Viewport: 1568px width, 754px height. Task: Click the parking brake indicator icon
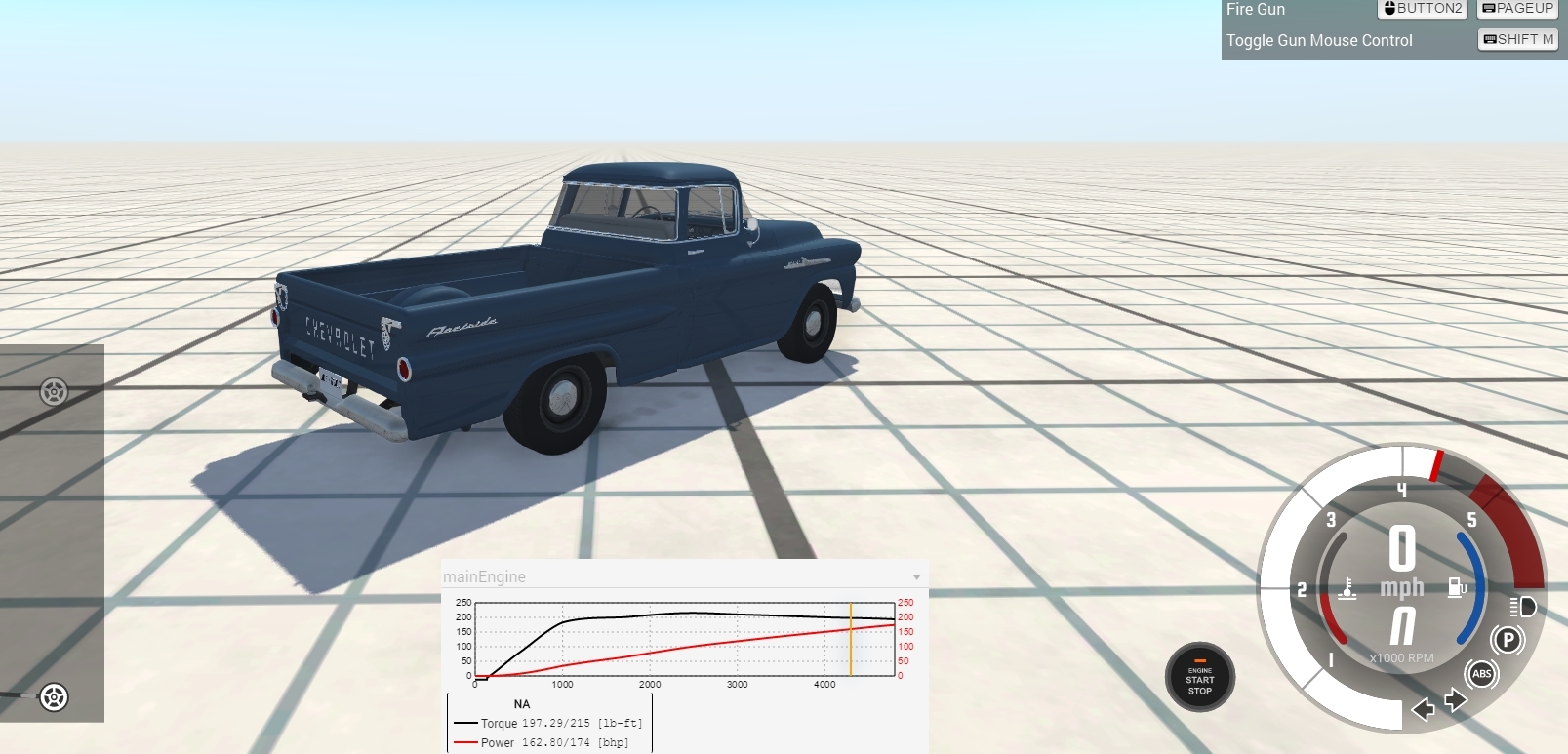1508,640
